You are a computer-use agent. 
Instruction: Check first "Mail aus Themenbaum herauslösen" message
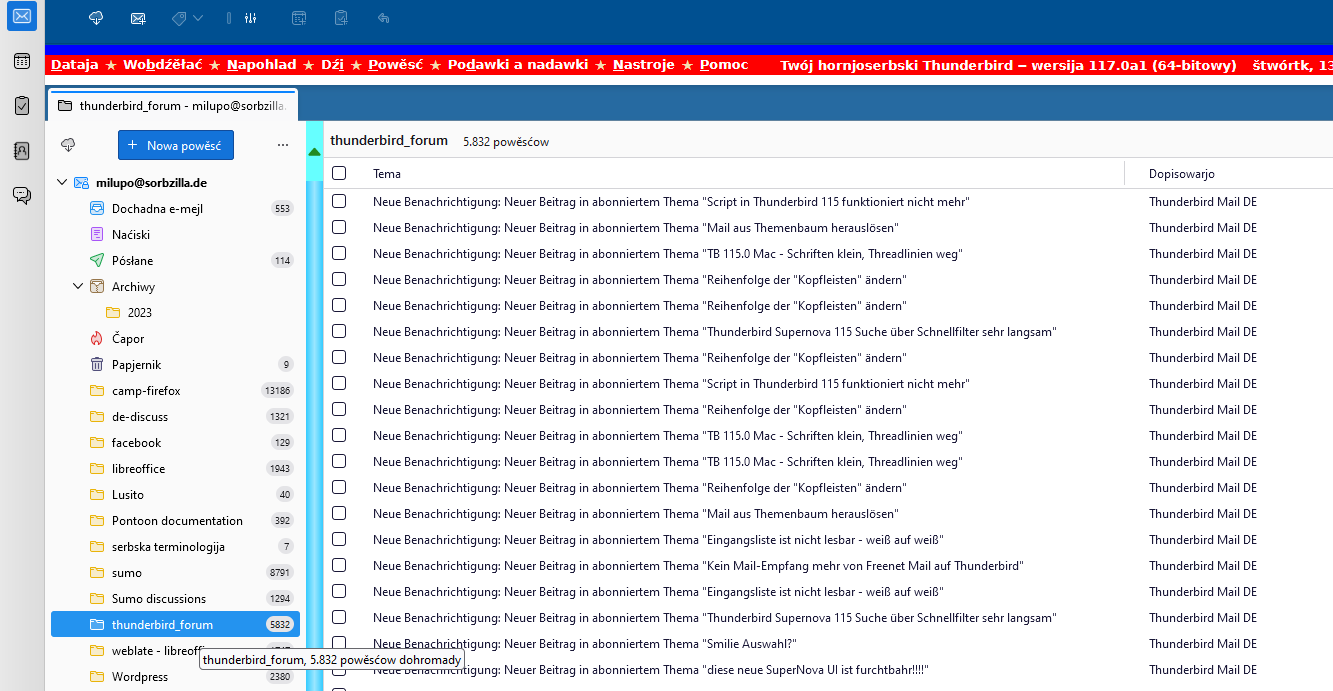pyautogui.click(x=339, y=227)
